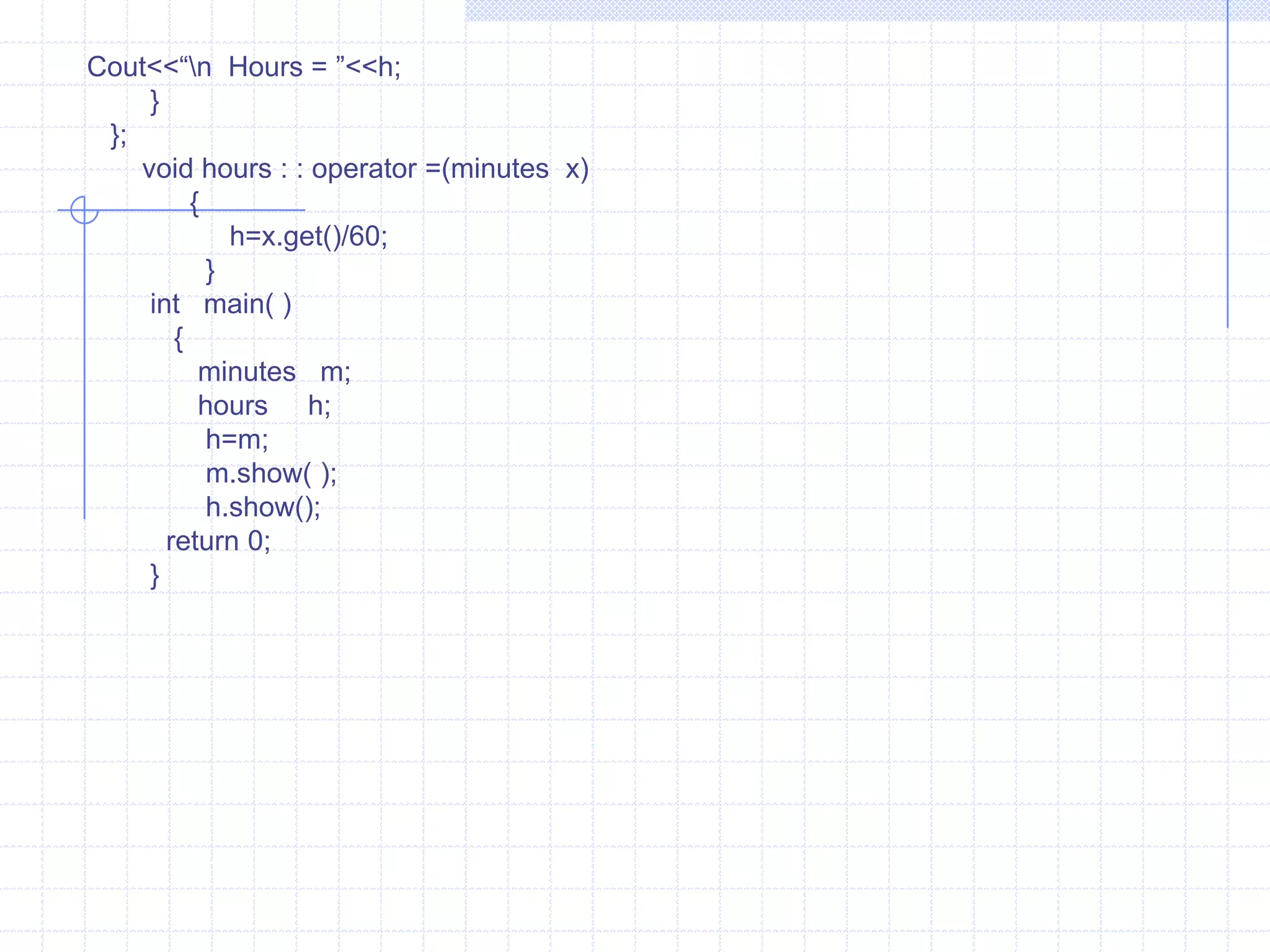Click the 'hours h;' declaration
Viewport: 1270px width, 952px height.
click(x=264, y=406)
